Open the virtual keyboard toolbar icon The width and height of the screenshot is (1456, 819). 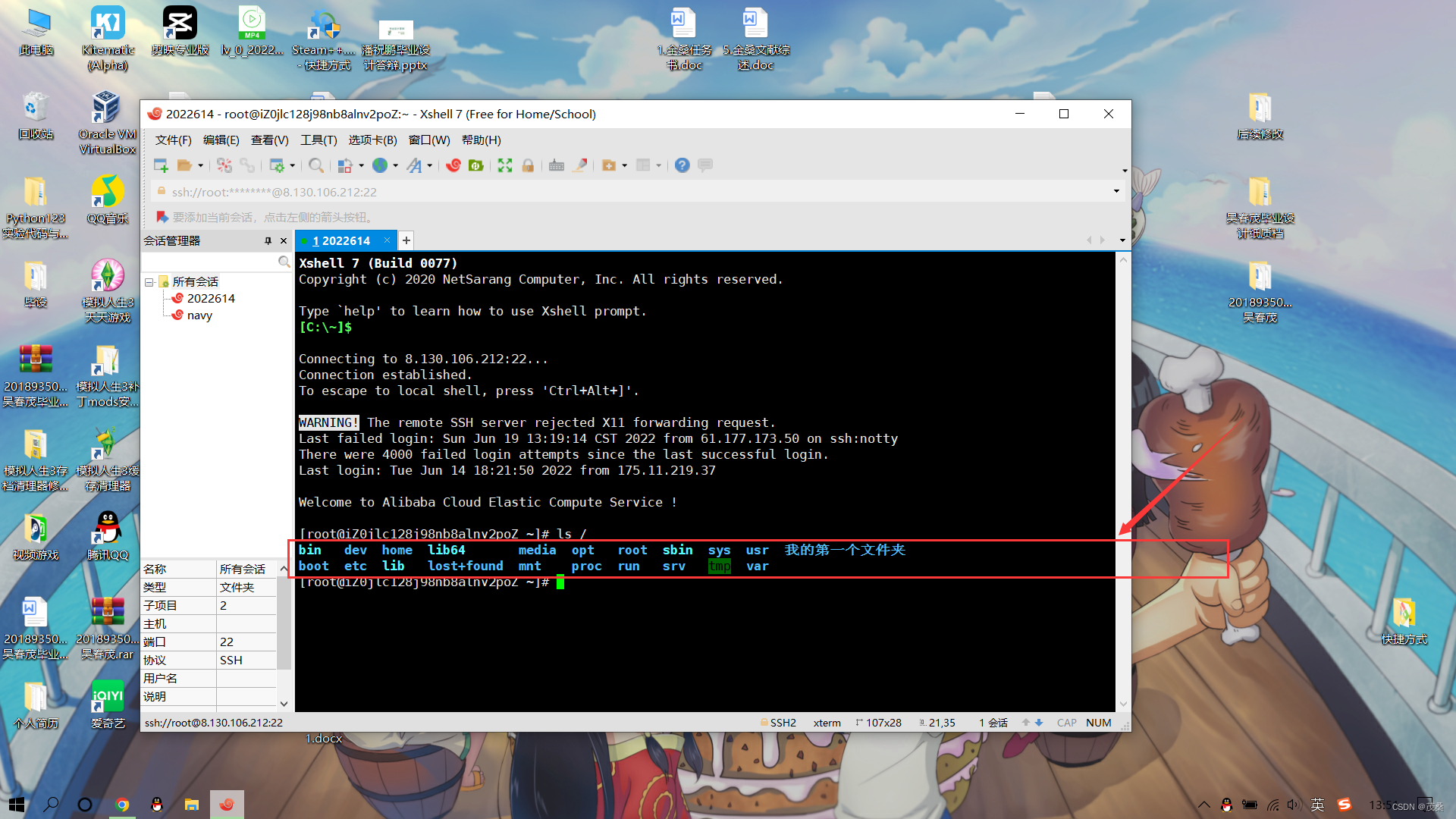[x=557, y=165]
